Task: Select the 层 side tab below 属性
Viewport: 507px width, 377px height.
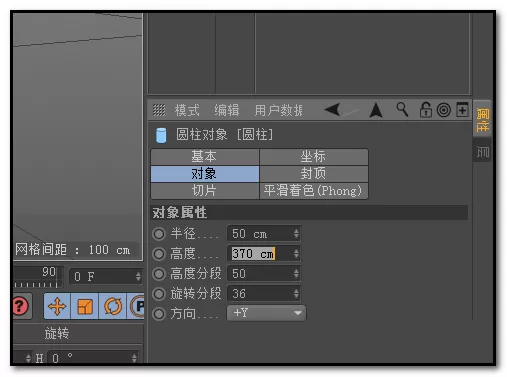Action: tap(482, 152)
